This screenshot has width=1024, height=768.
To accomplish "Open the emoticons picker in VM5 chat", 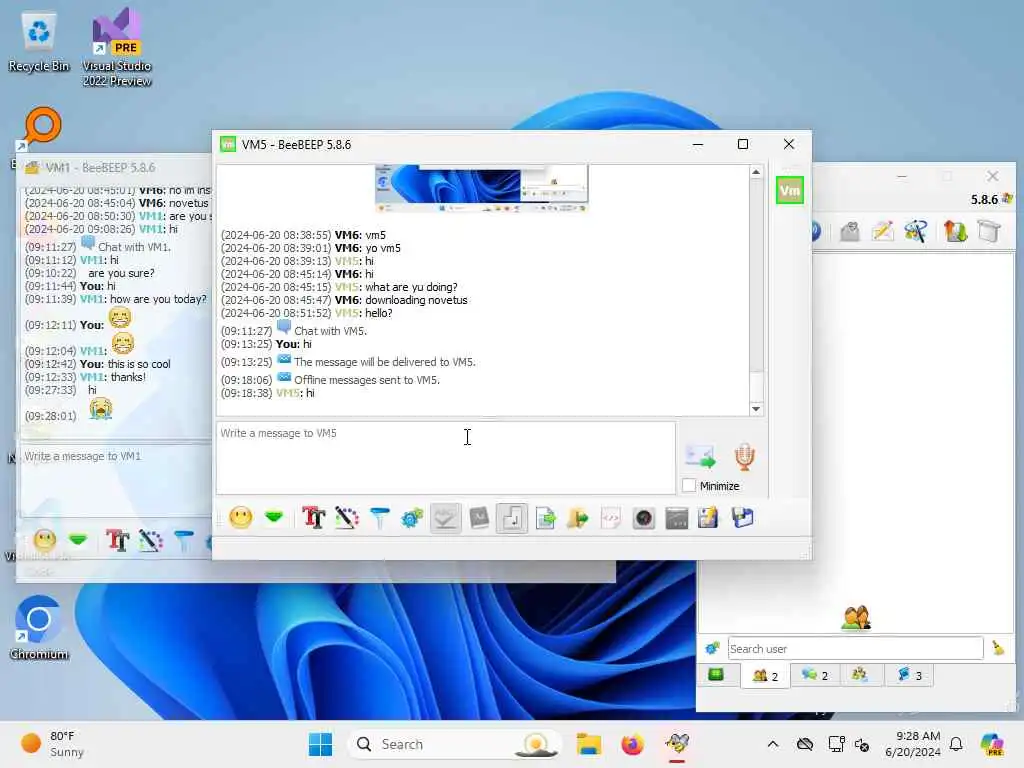I will coord(241,519).
